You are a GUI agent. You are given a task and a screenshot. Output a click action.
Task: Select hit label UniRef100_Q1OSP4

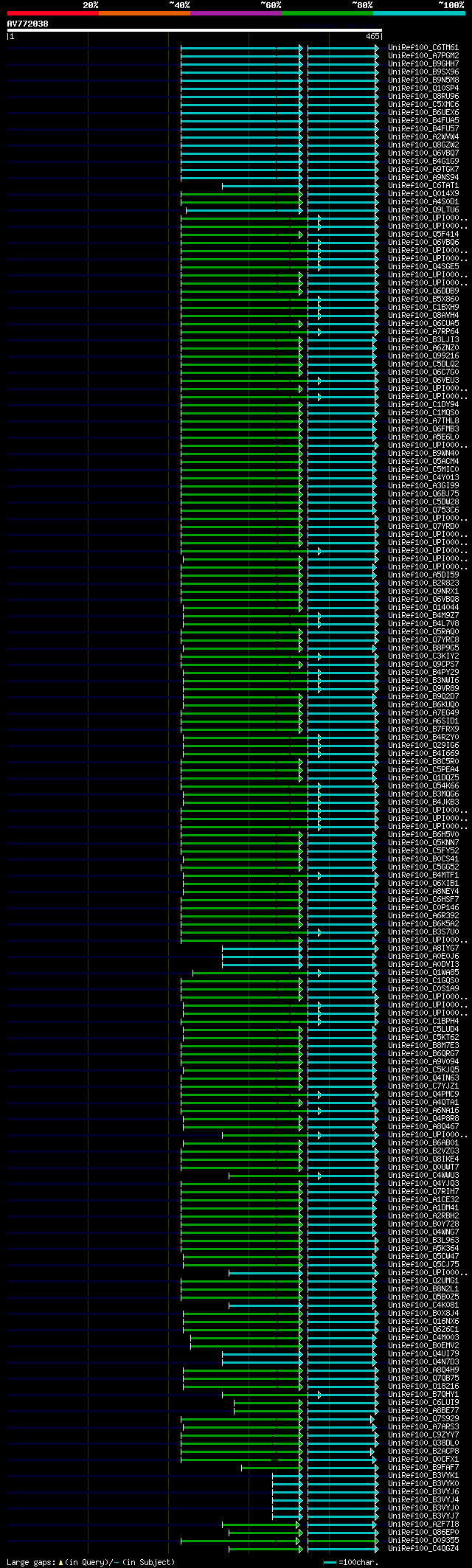423,88
